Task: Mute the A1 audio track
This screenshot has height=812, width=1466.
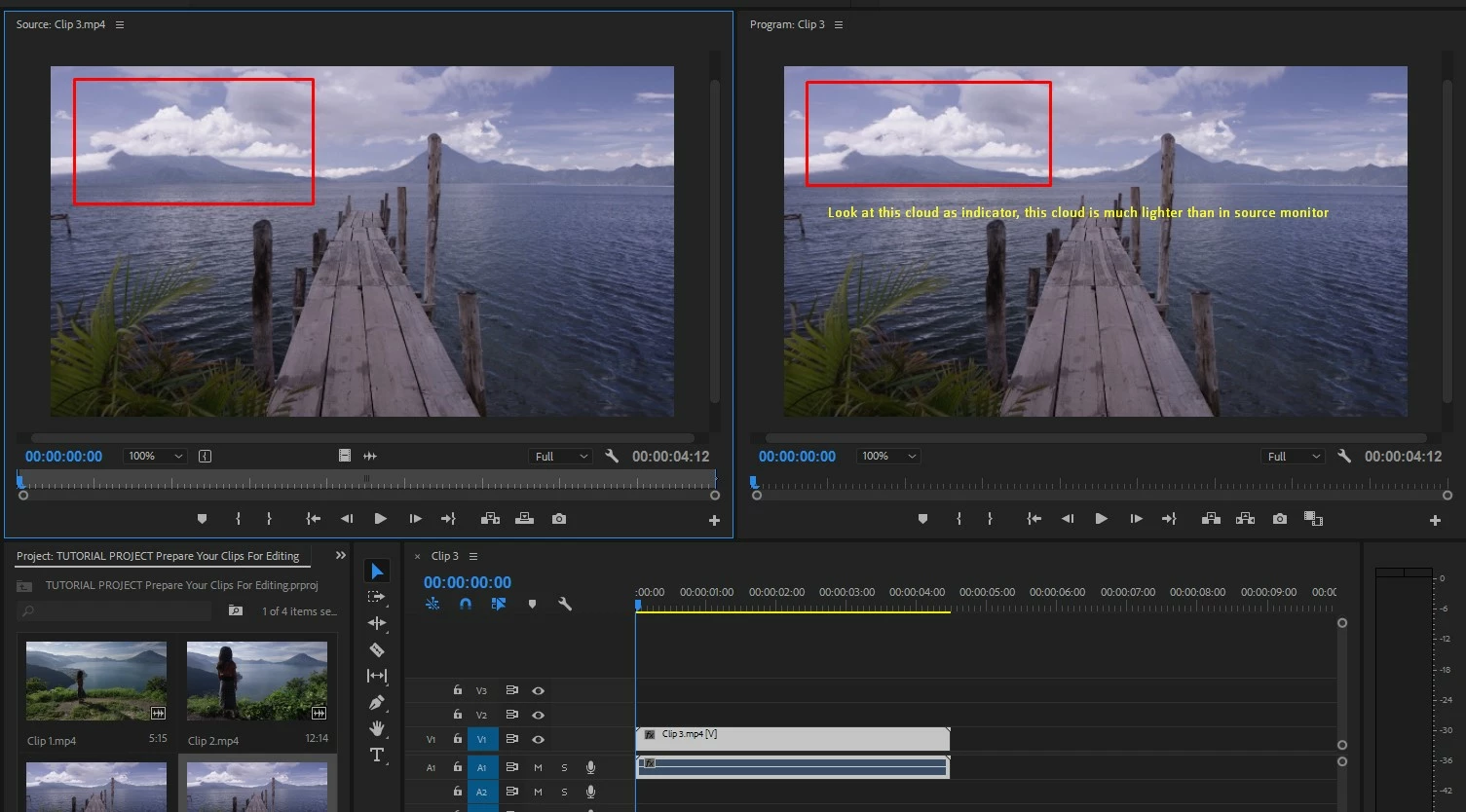Action: [x=538, y=767]
